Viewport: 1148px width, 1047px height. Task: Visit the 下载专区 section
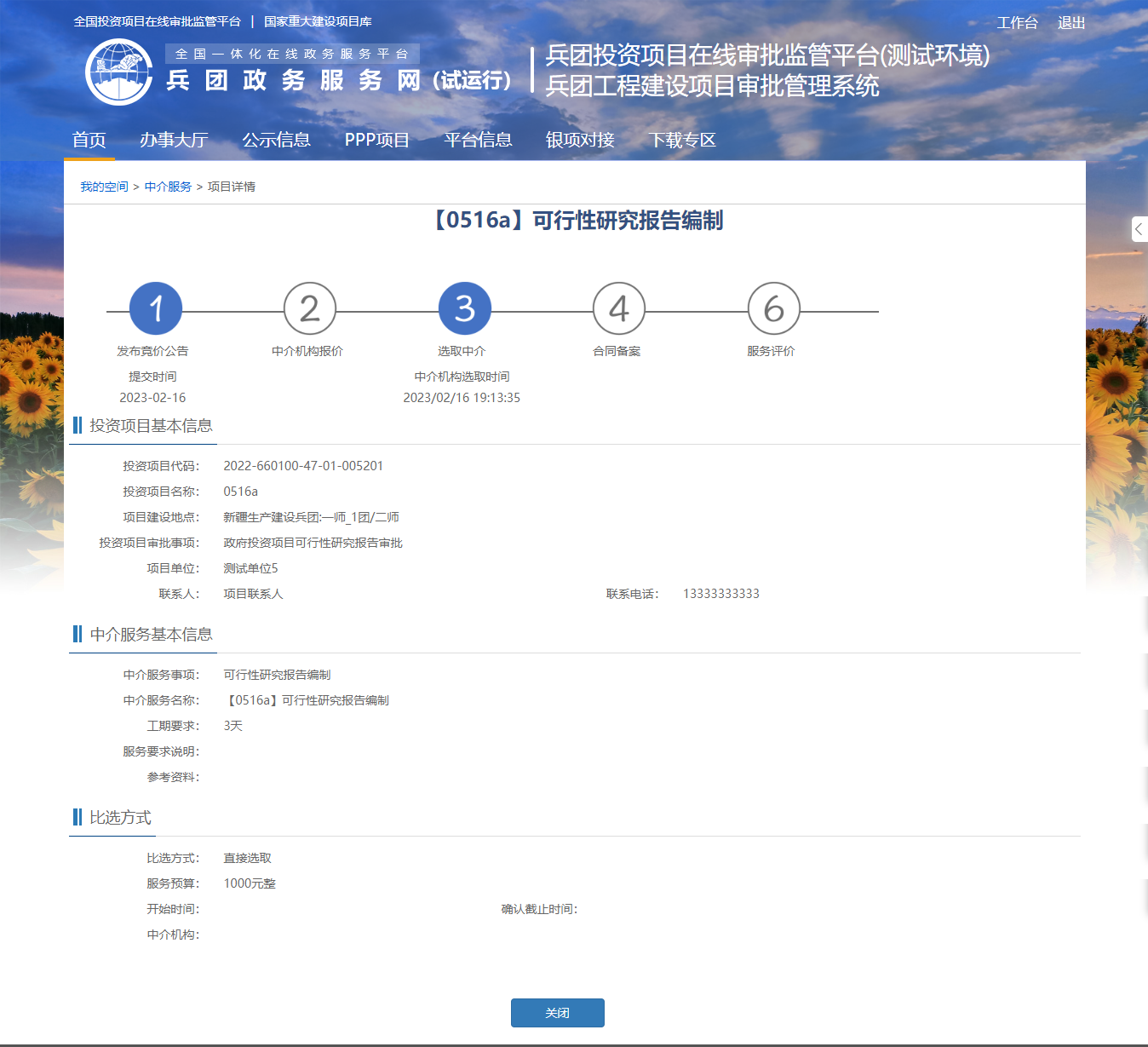pos(682,140)
